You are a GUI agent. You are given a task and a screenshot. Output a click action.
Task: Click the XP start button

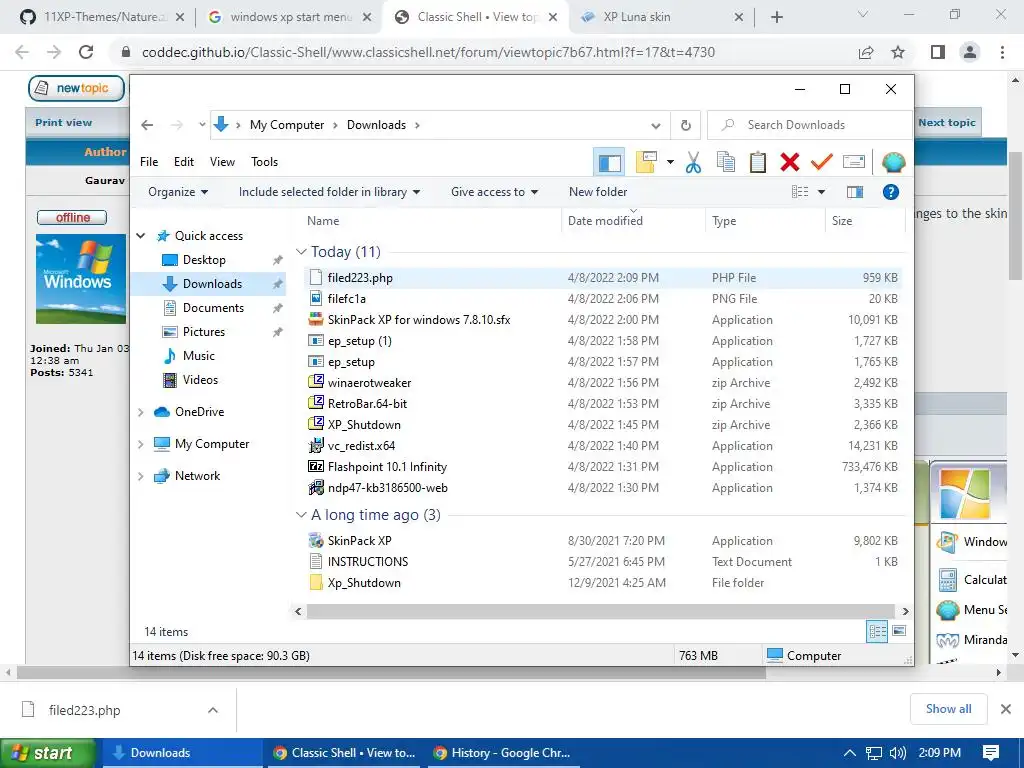(47, 753)
